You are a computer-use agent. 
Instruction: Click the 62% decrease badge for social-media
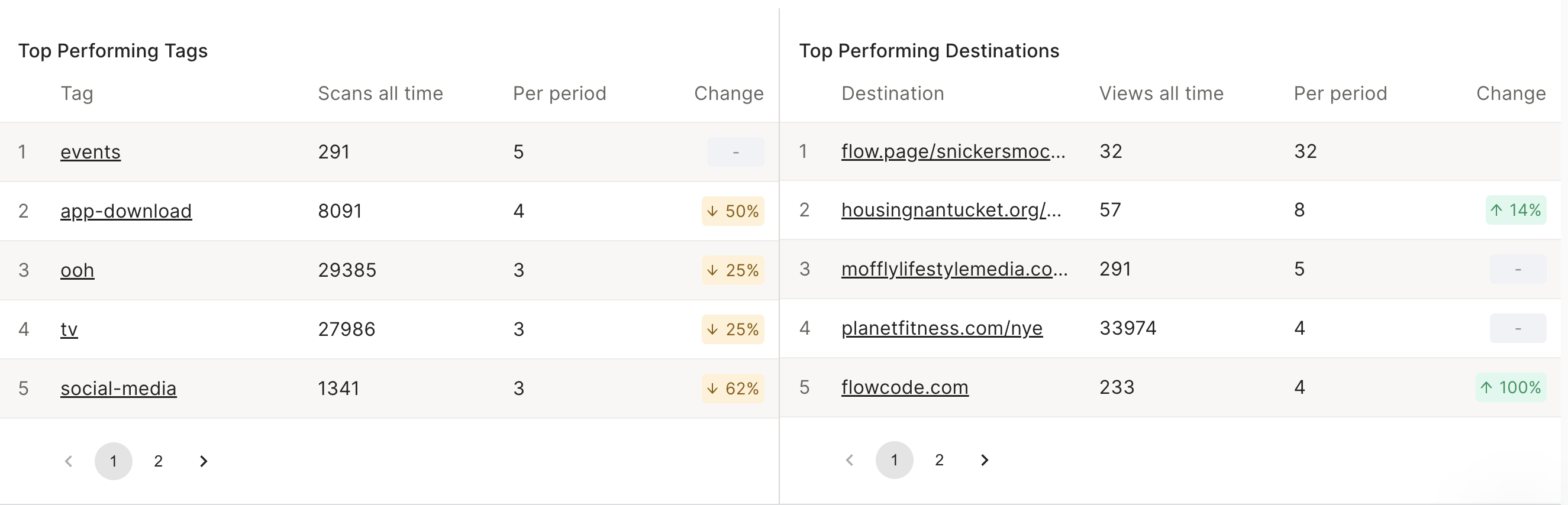point(733,389)
